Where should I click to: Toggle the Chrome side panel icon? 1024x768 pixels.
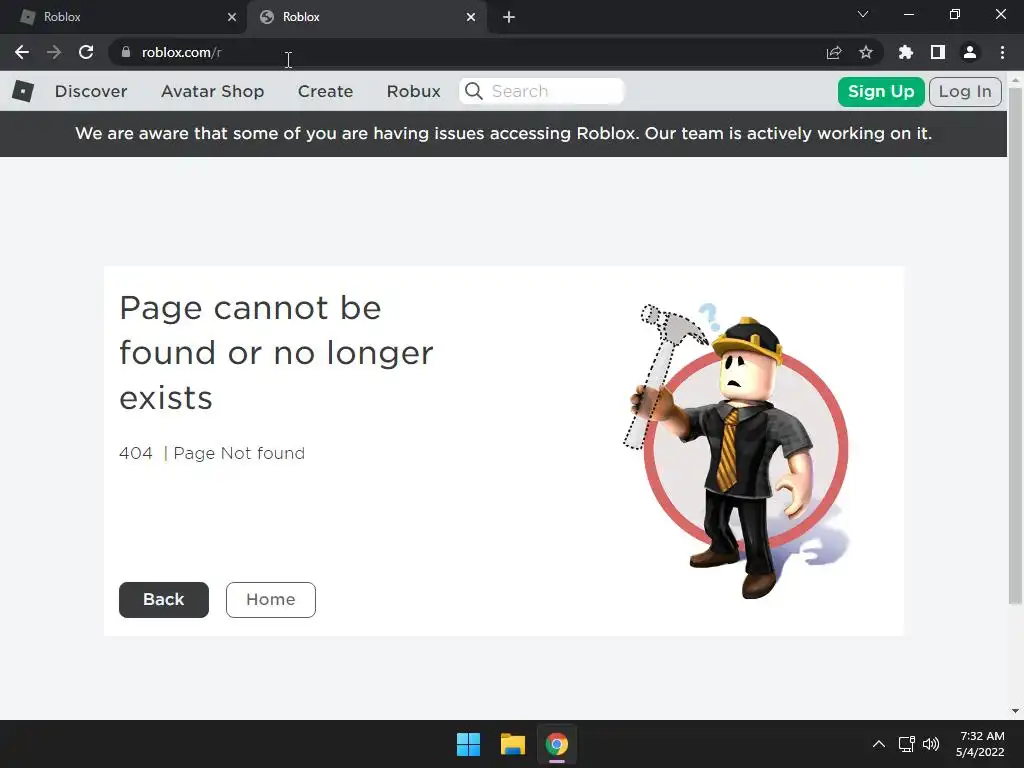[938, 52]
